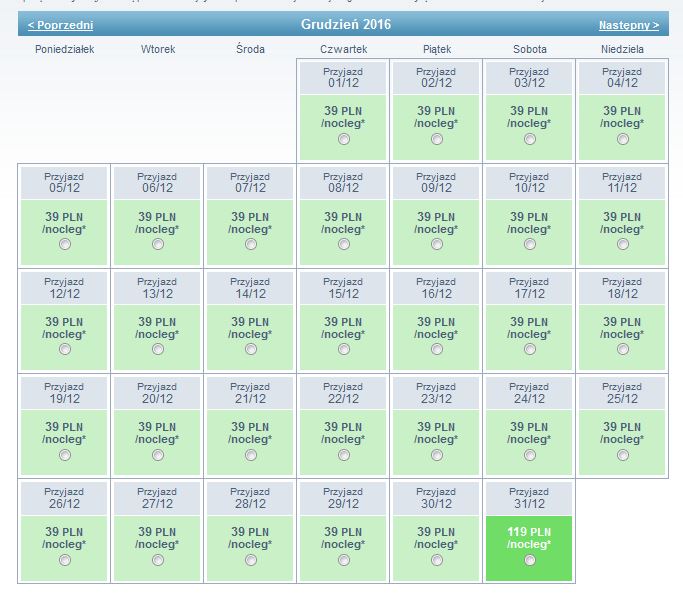This screenshot has width=683, height=593.
Task: Select arrival 26/12 radio button
Action: point(65,560)
